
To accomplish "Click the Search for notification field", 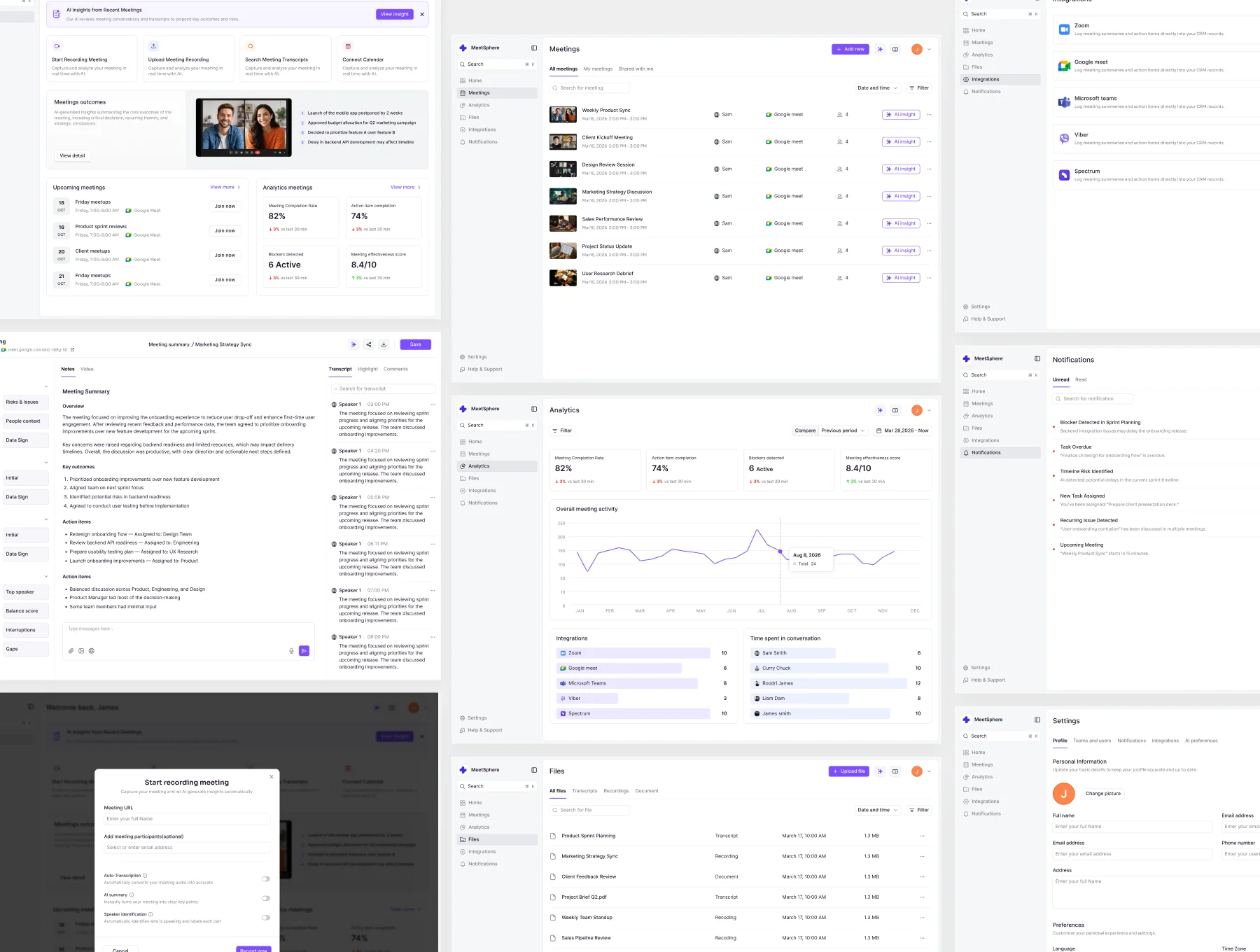I will pyautogui.click(x=1093, y=399).
